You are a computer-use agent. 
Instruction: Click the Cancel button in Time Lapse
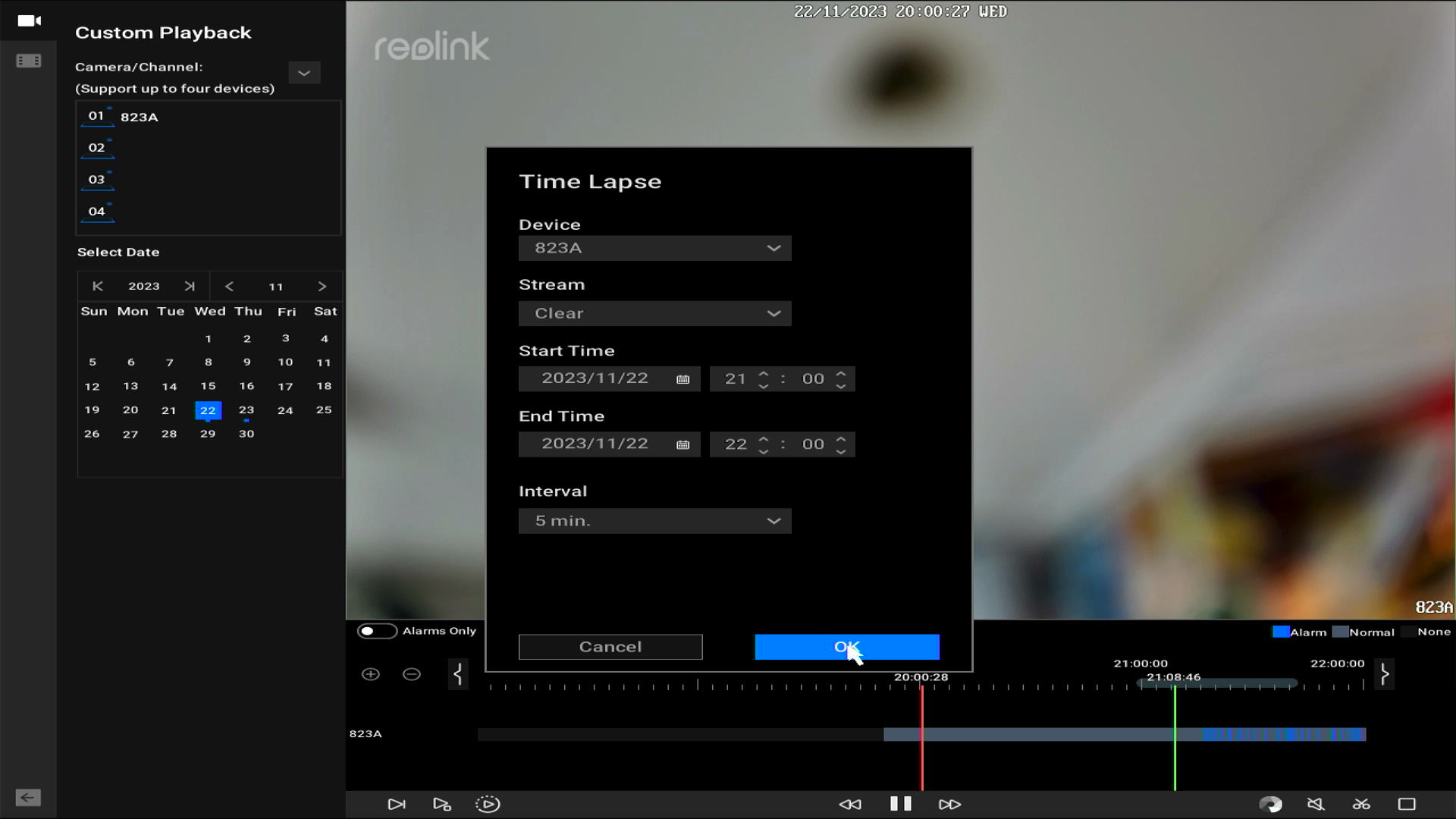pos(609,646)
